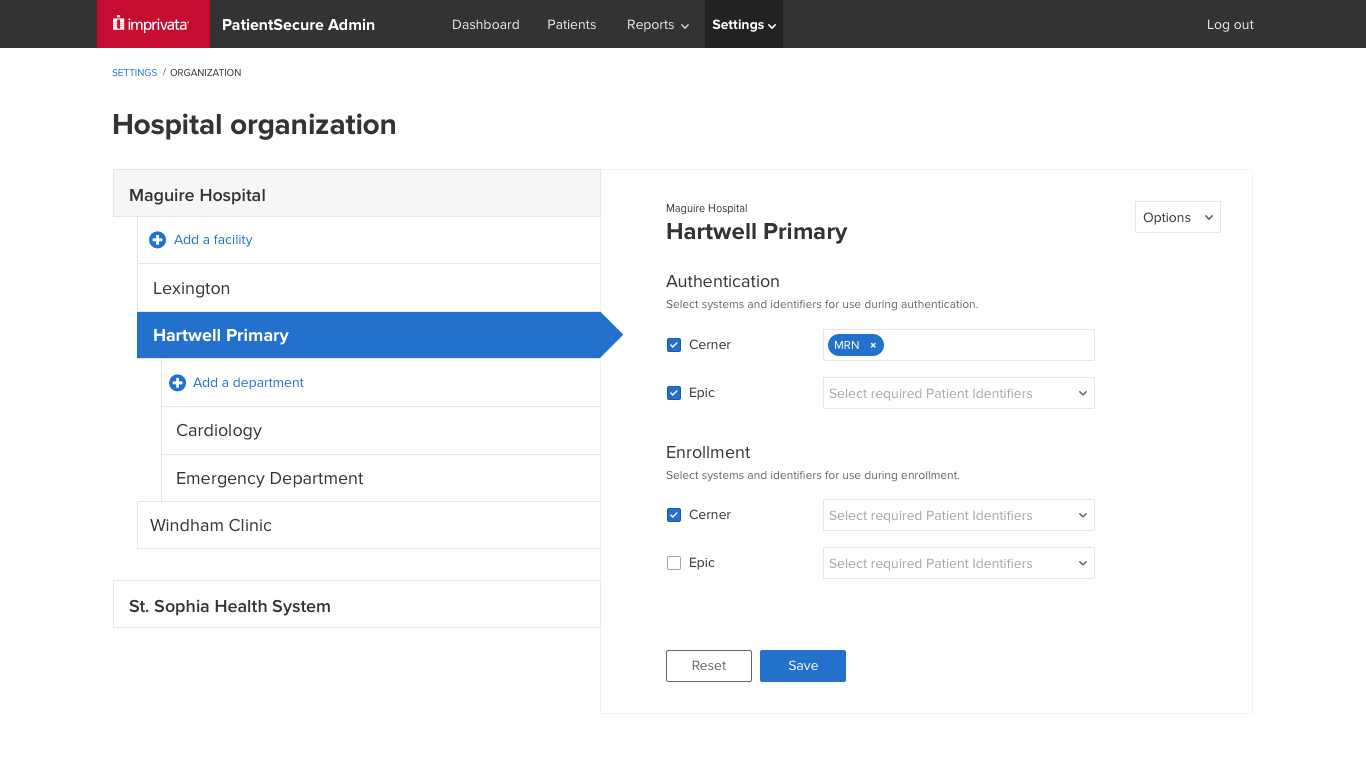Image resolution: width=1366 pixels, height=768 pixels.
Task: Open the Patients page
Action: coord(572,24)
